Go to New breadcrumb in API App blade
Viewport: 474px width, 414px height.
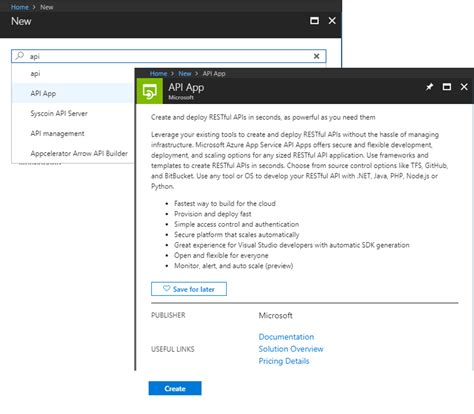click(x=185, y=74)
